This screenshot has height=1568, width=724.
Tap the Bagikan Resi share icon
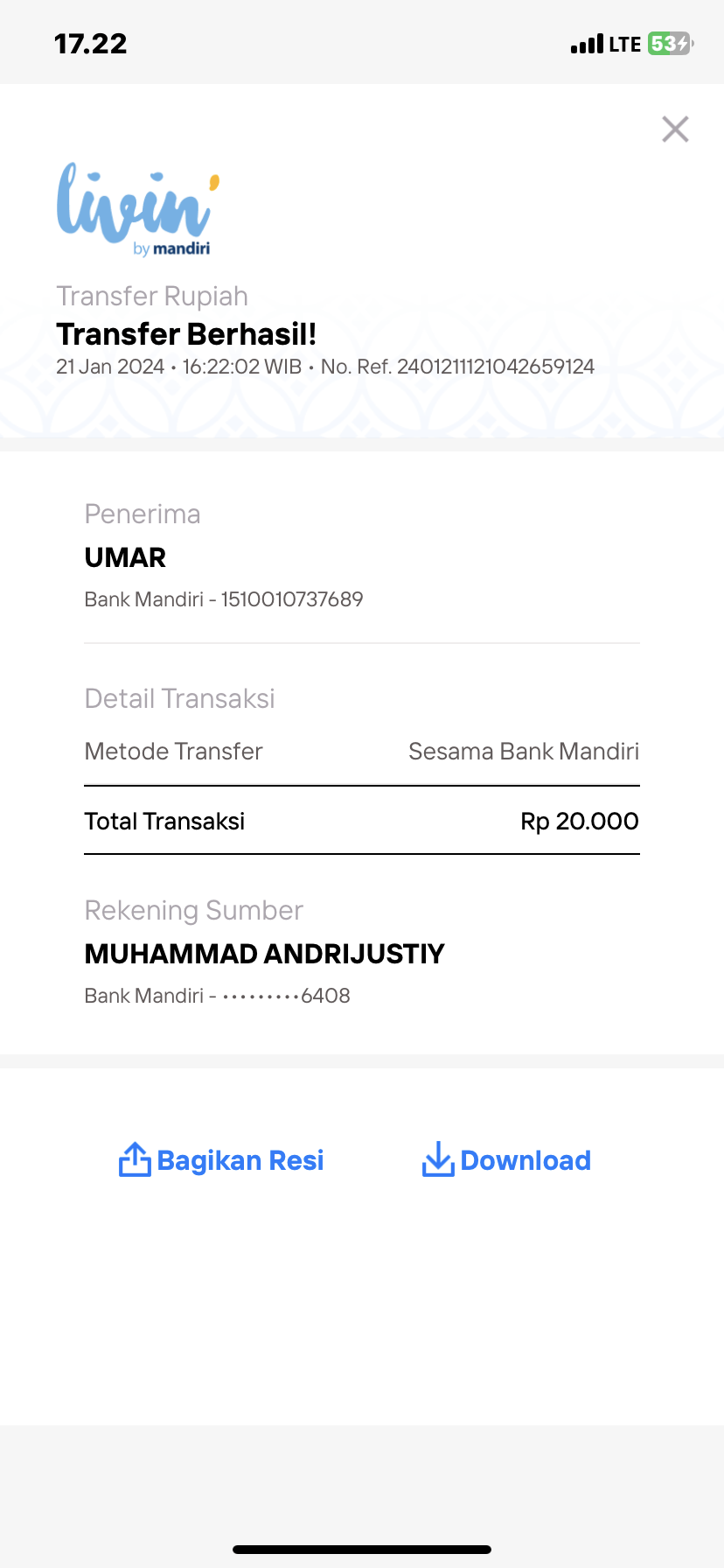pyautogui.click(x=135, y=1159)
